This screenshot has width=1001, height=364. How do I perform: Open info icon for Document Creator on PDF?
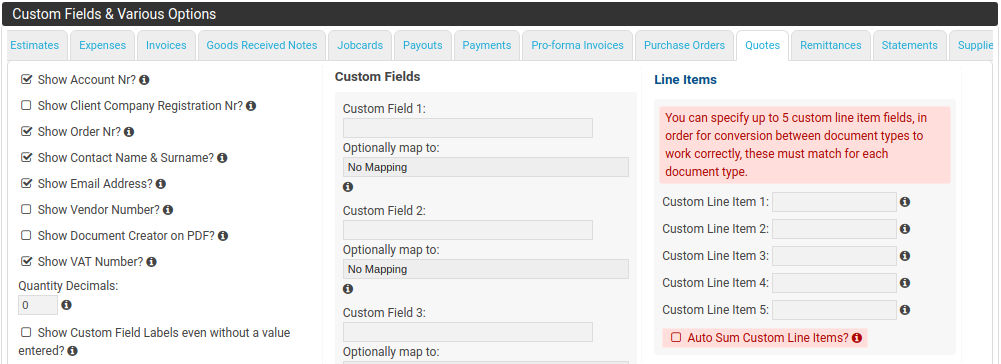click(x=223, y=236)
